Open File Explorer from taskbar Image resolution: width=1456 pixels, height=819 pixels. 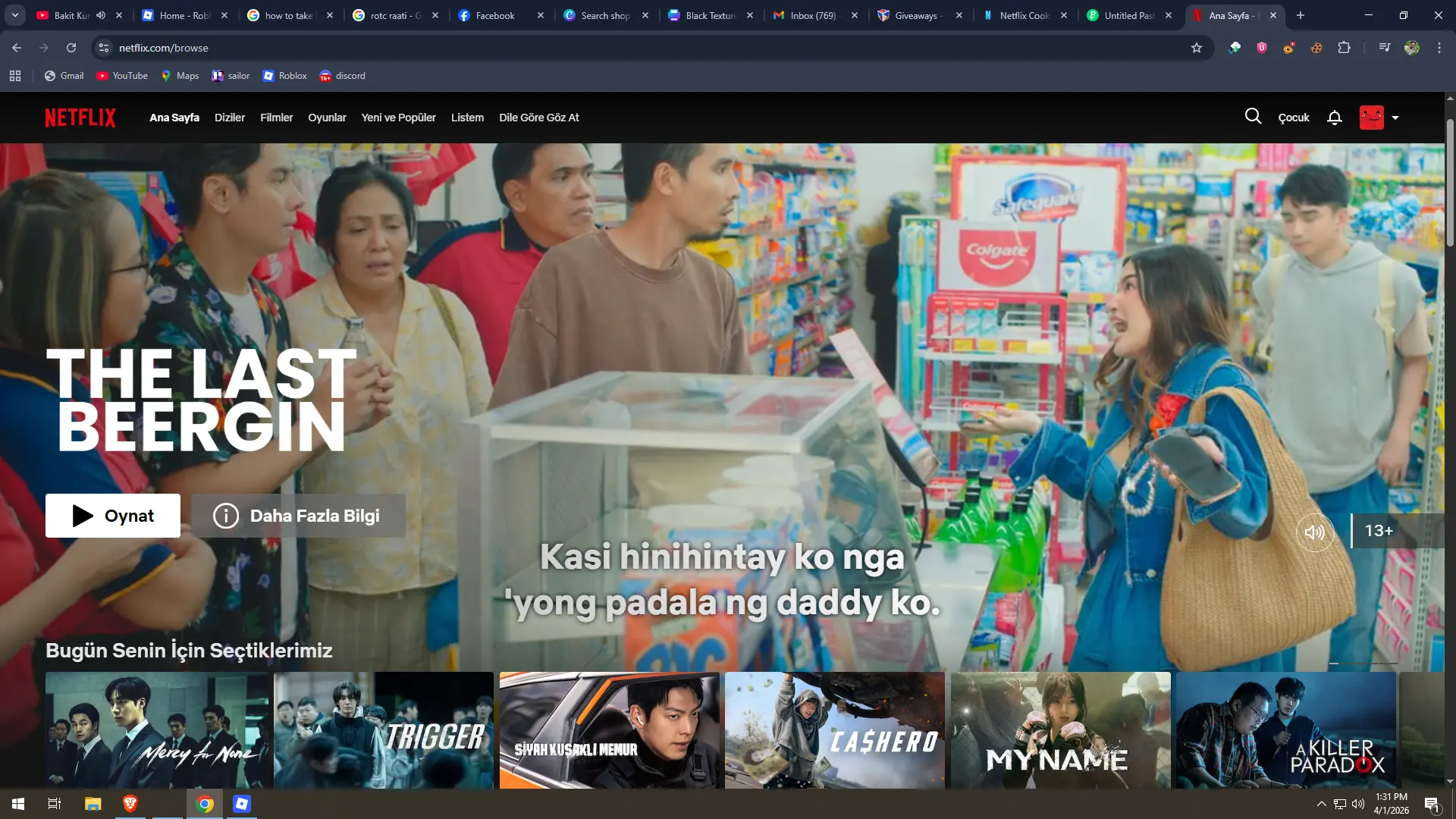coord(93,804)
